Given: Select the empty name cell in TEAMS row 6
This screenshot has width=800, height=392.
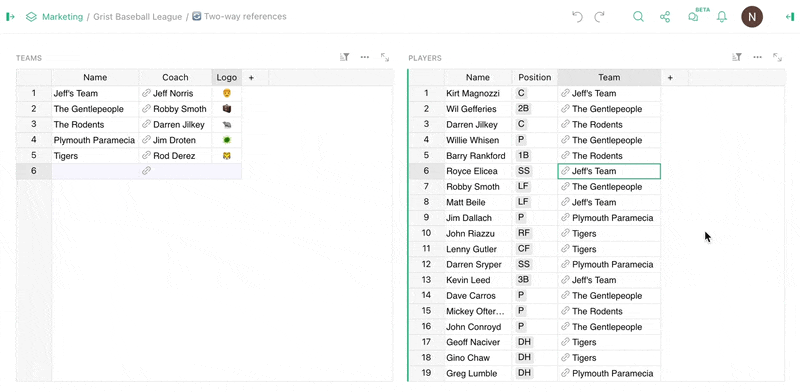Looking at the screenshot, I should tap(95, 171).
